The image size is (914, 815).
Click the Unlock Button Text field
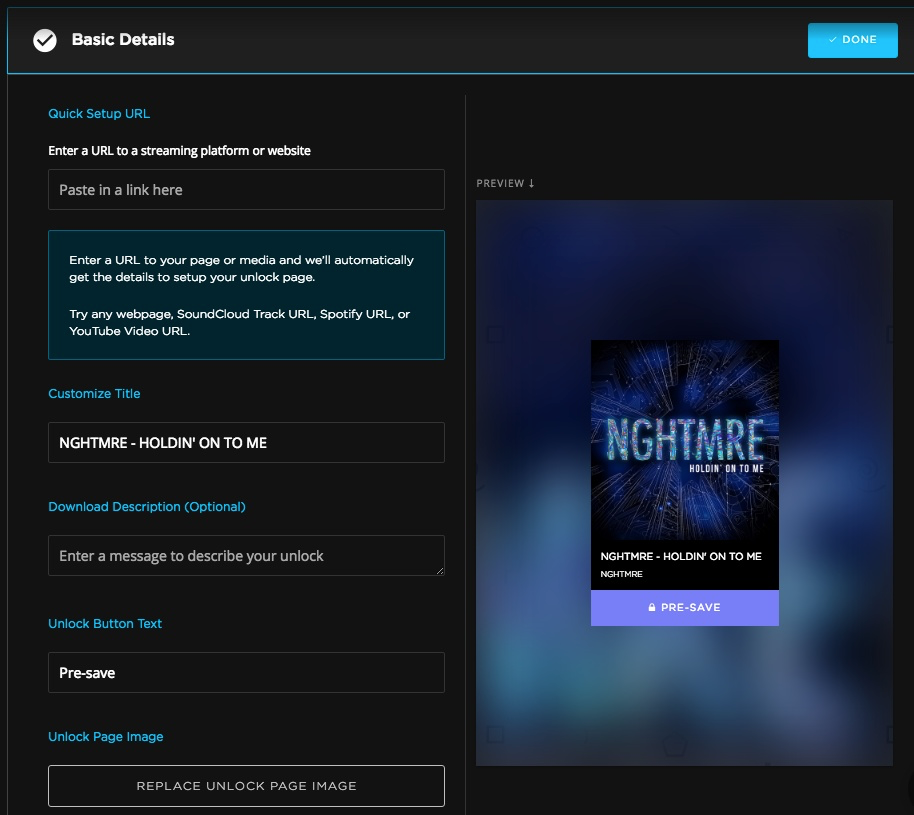[x=246, y=672]
